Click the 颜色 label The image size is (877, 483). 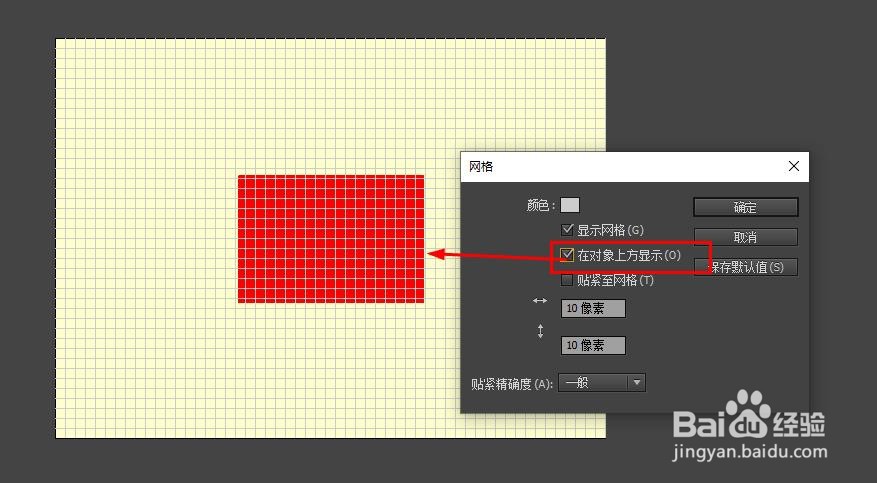541,205
